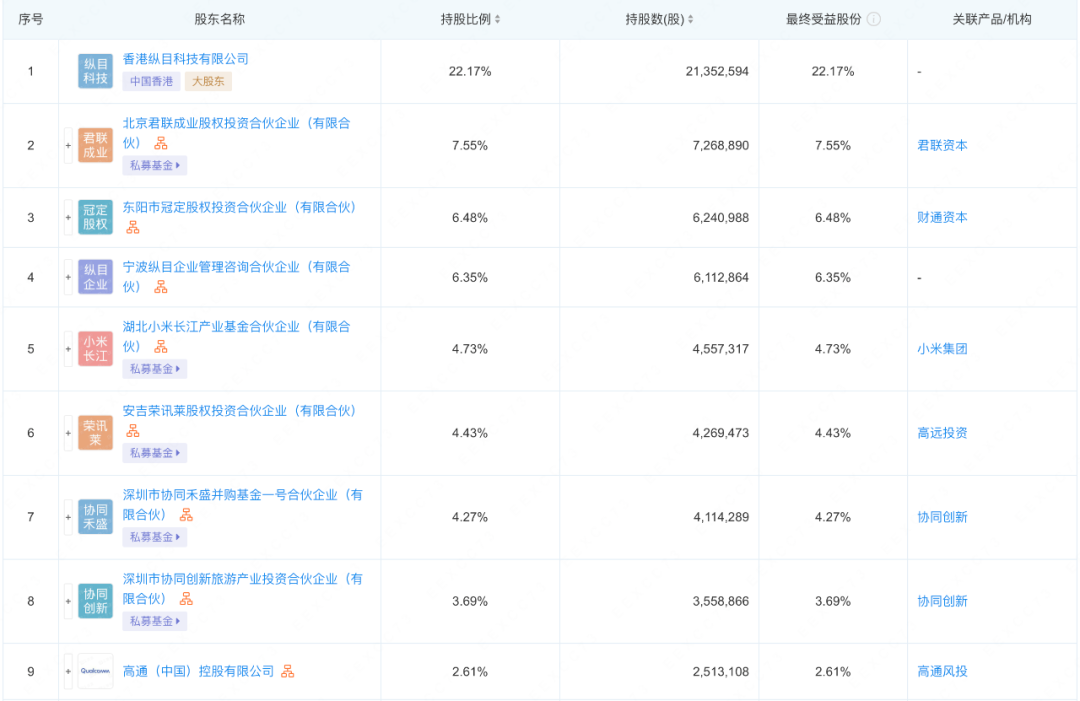The width and height of the screenshot is (1080, 701).
Task: Click the Qualcomm logo avatar on row 9
Action: [96, 671]
